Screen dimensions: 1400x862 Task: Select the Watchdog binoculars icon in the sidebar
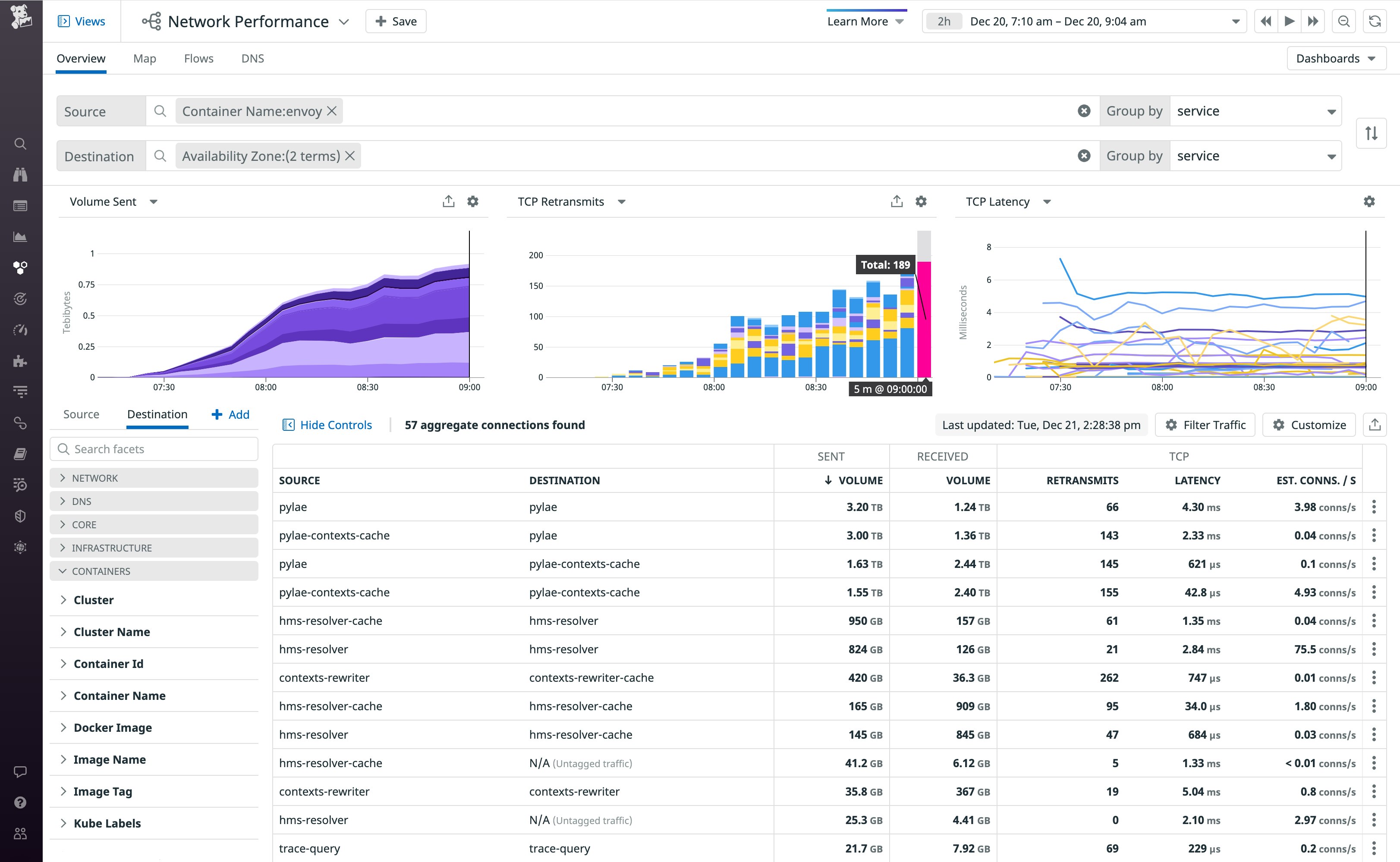(21, 175)
